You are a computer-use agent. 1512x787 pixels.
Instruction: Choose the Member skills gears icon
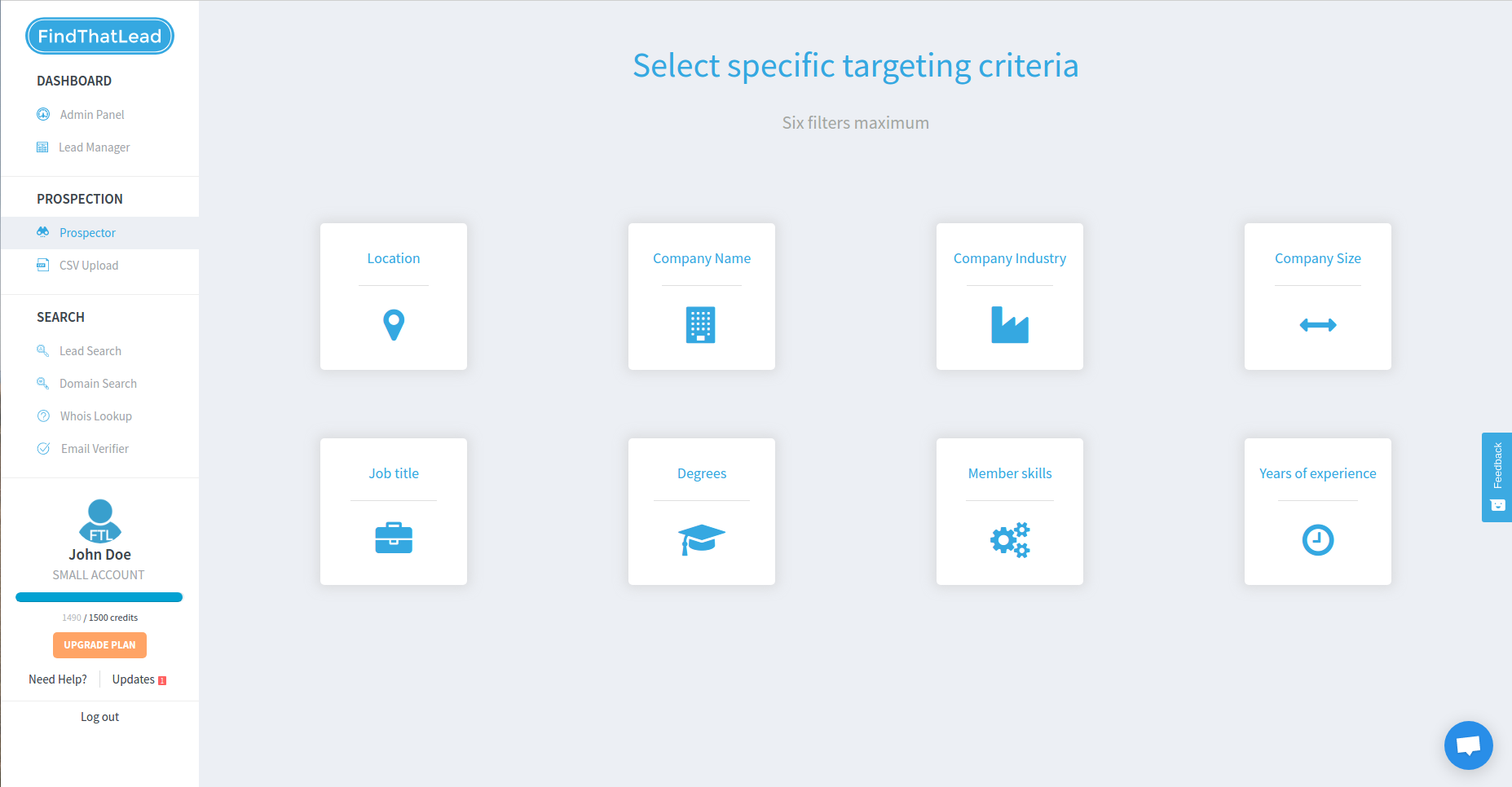coord(1009,539)
